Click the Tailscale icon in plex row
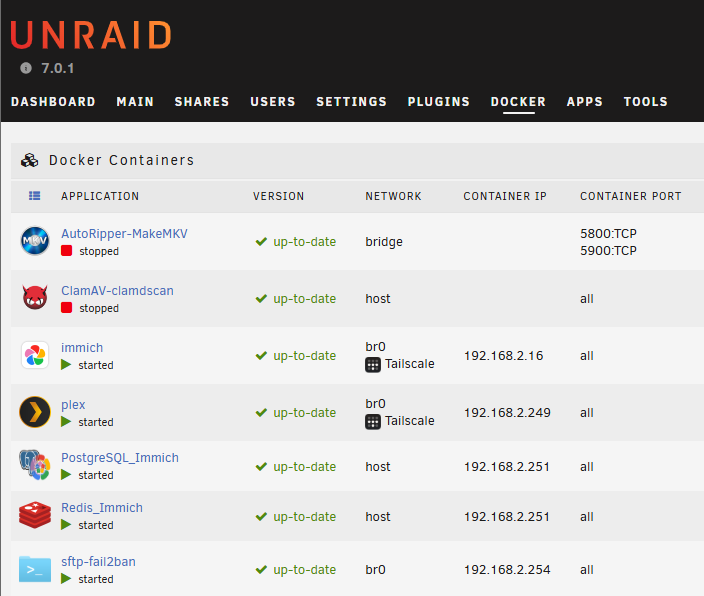This screenshot has height=596, width=704. [373, 422]
